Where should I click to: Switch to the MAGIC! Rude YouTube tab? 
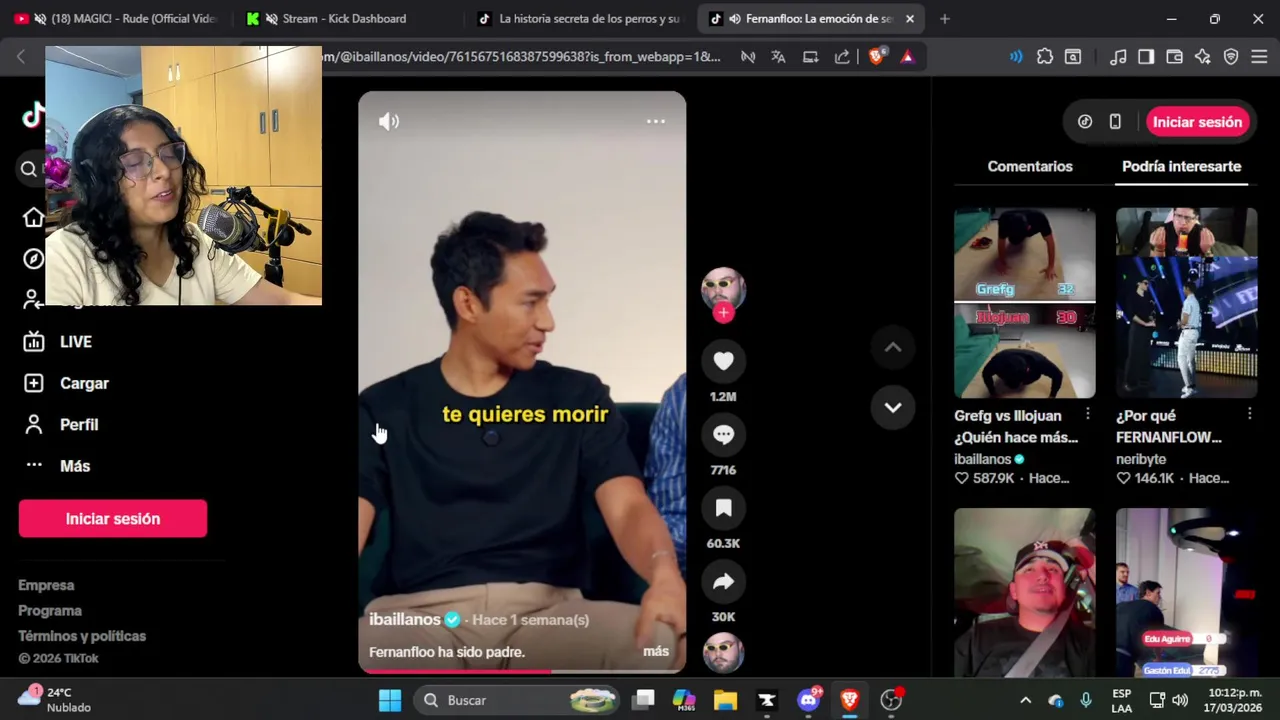[115, 18]
